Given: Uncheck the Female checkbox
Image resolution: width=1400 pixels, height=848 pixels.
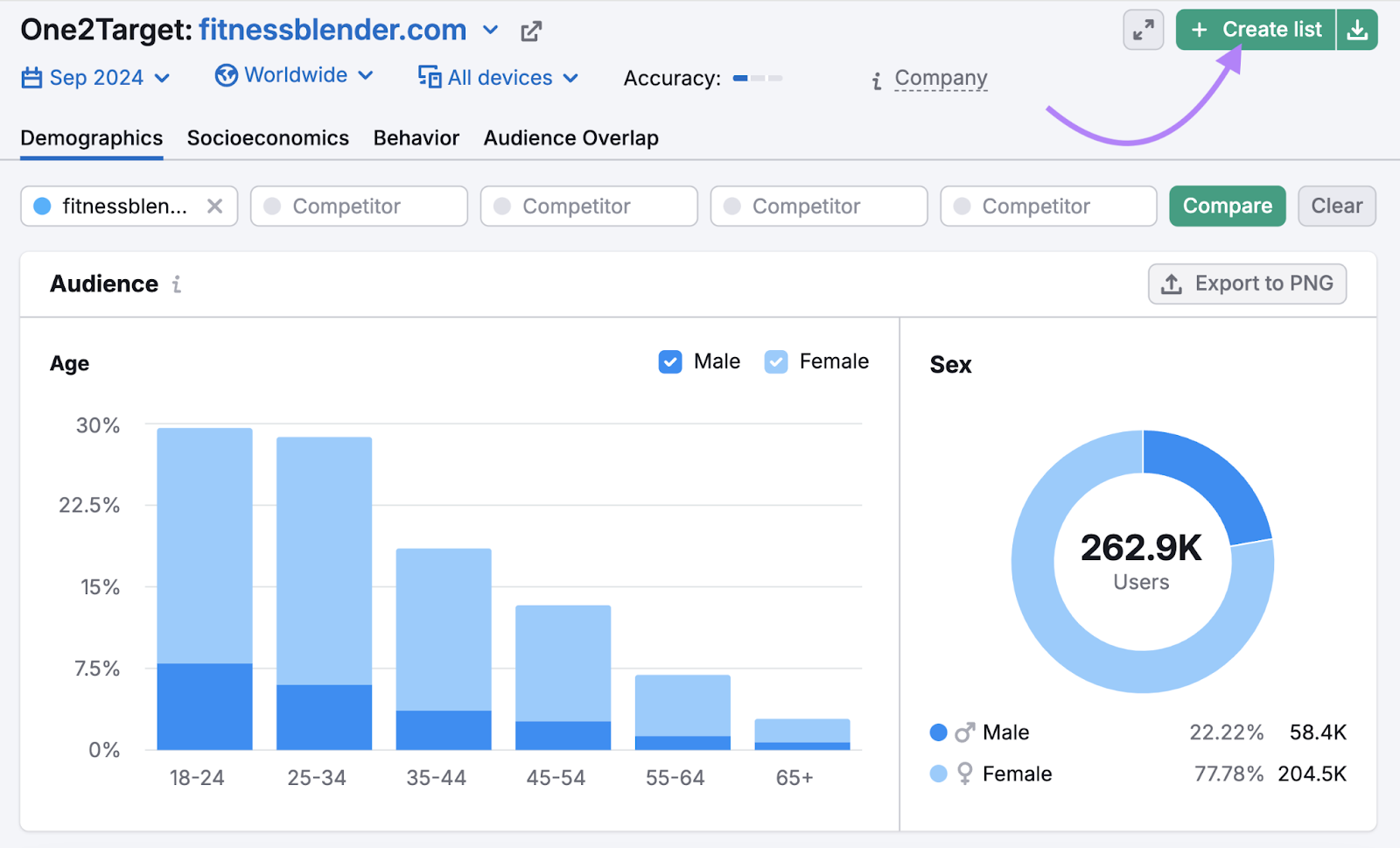Looking at the screenshot, I should coord(776,362).
